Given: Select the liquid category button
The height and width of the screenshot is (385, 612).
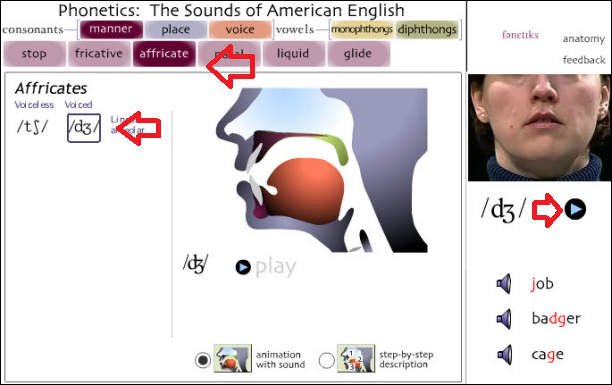Looking at the screenshot, I should click(293, 53).
